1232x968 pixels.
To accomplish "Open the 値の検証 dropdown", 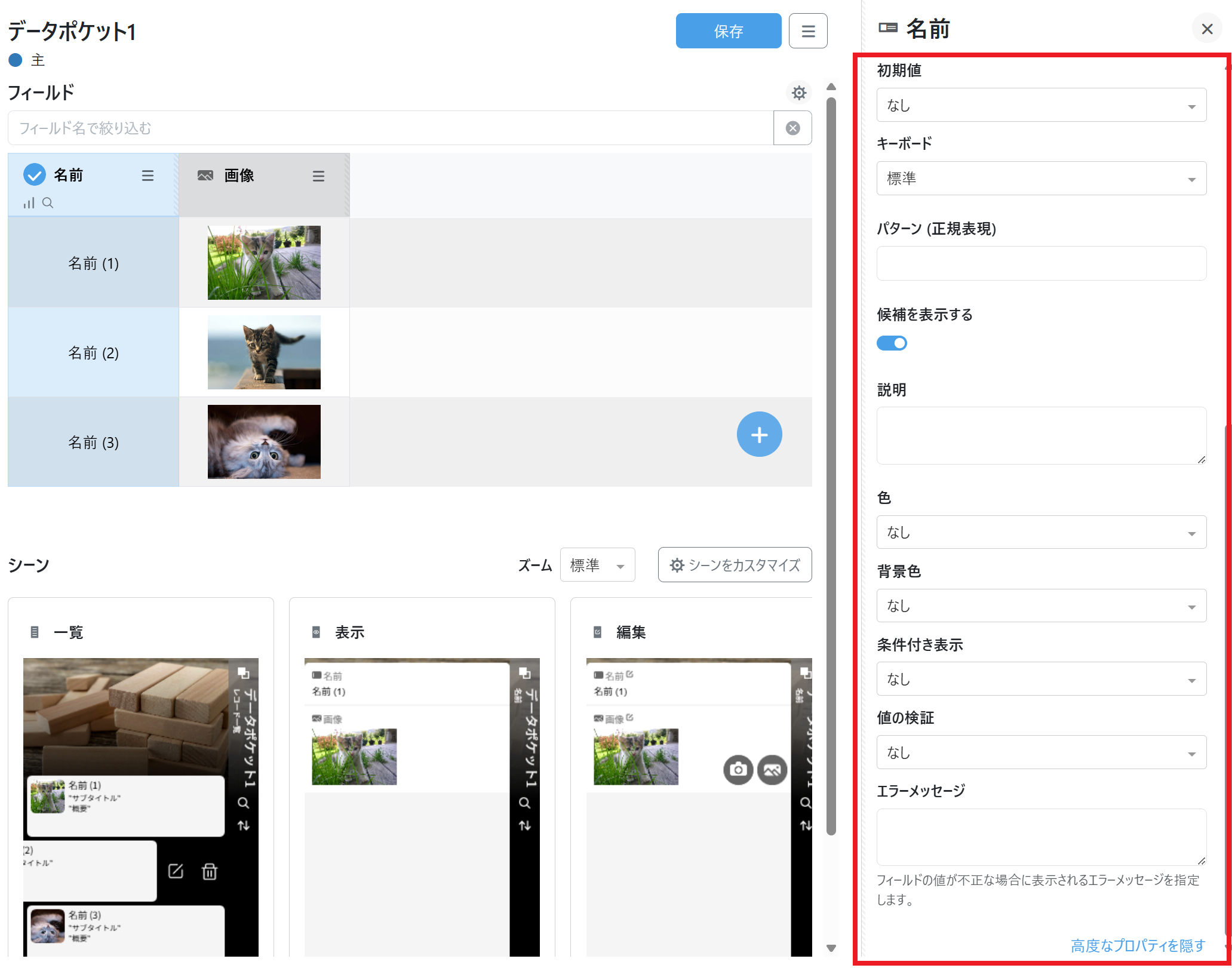I will pyautogui.click(x=1041, y=753).
